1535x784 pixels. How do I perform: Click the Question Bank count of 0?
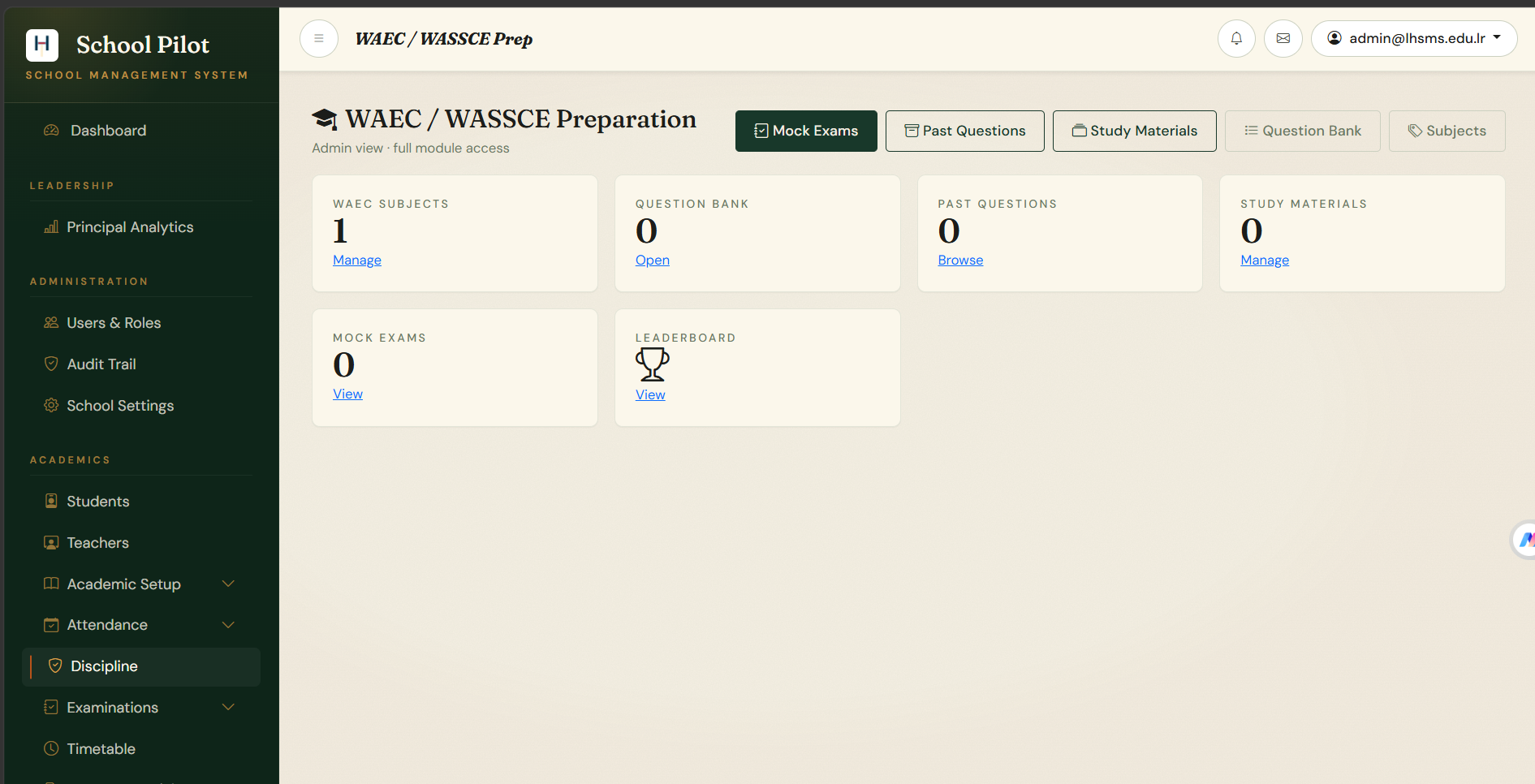click(646, 230)
